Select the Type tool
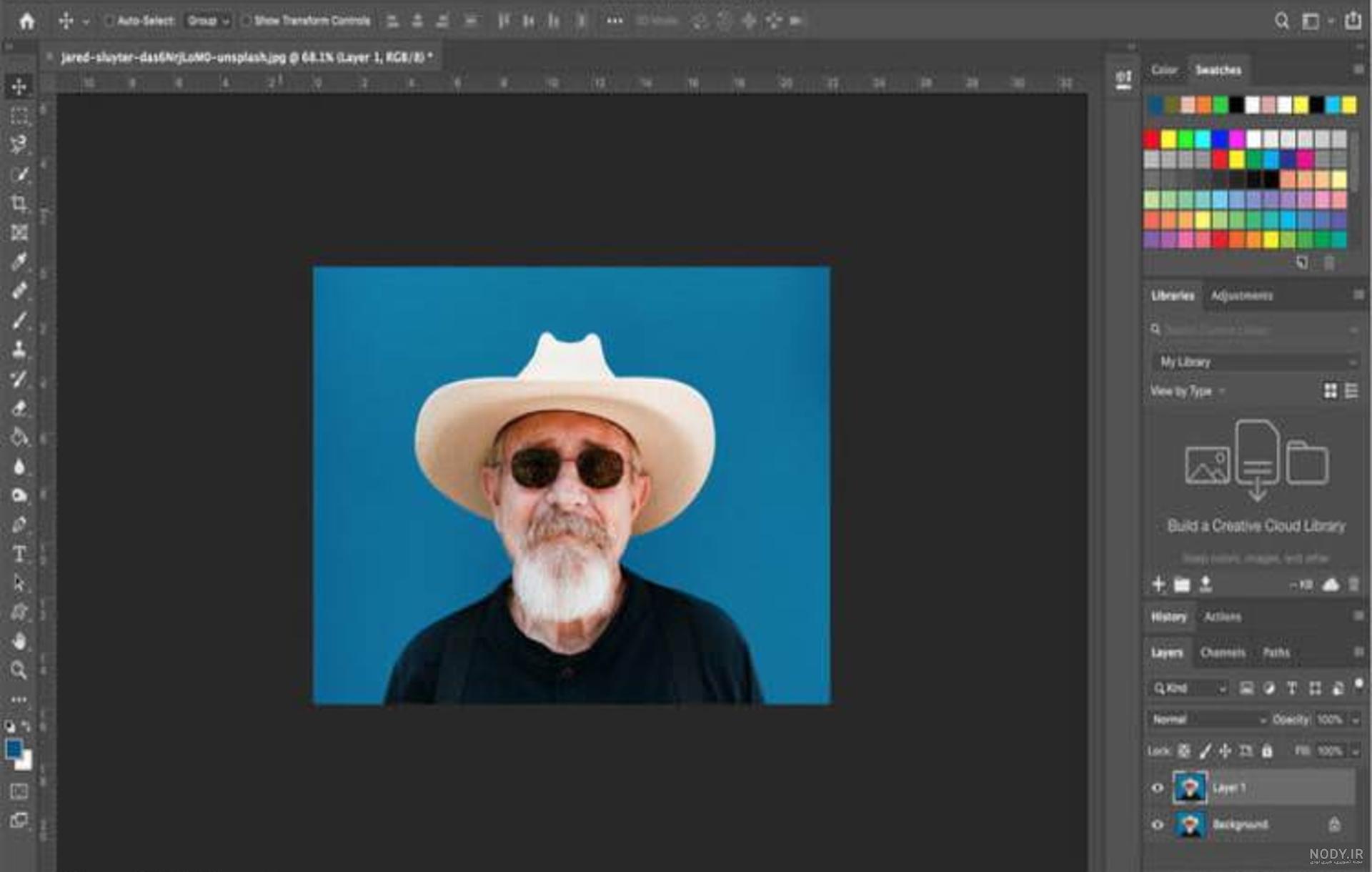Screen dimensions: 1372x872 click(19, 554)
